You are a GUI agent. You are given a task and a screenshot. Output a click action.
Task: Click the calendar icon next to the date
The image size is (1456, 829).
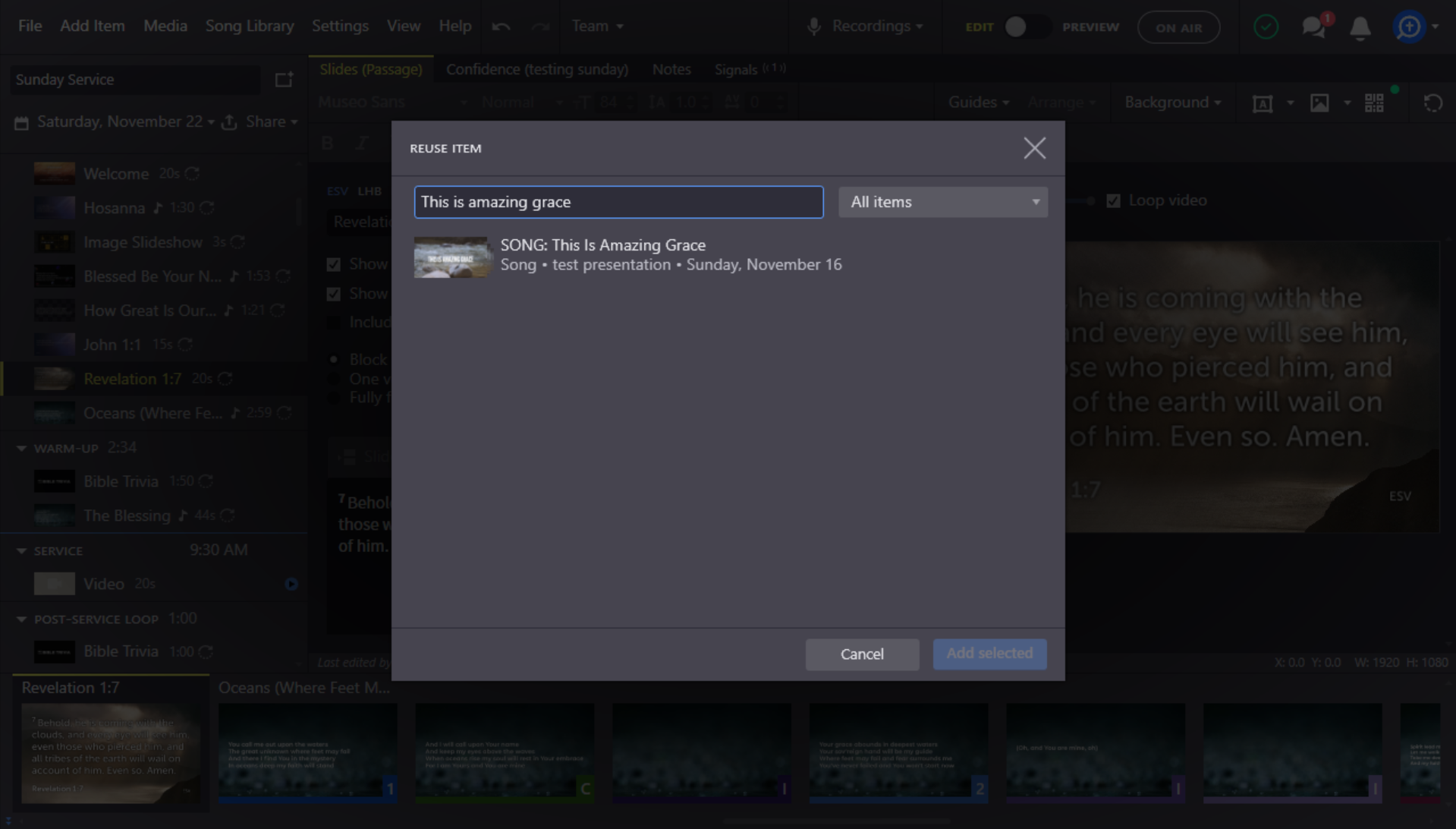click(21, 122)
